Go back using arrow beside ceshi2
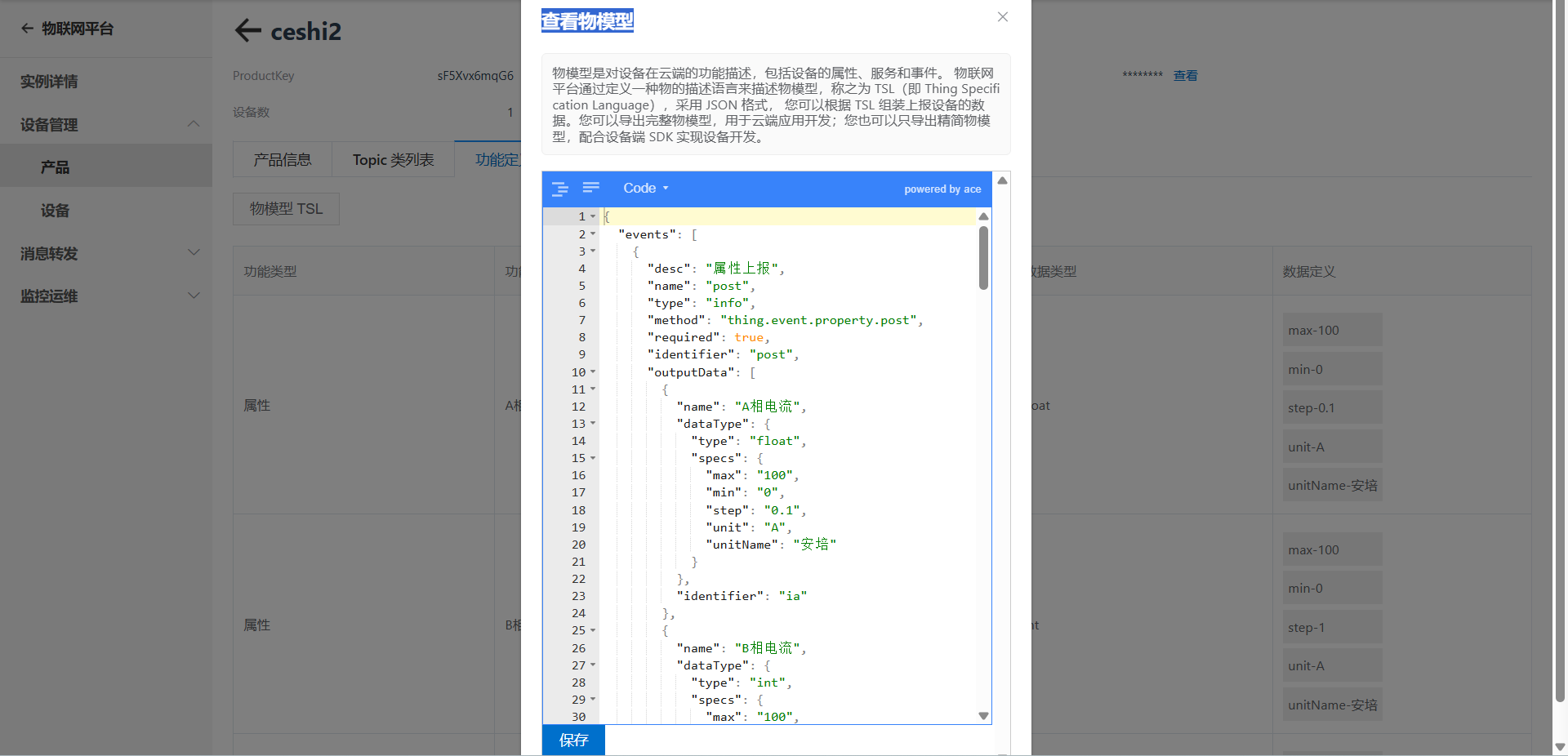 (248, 31)
